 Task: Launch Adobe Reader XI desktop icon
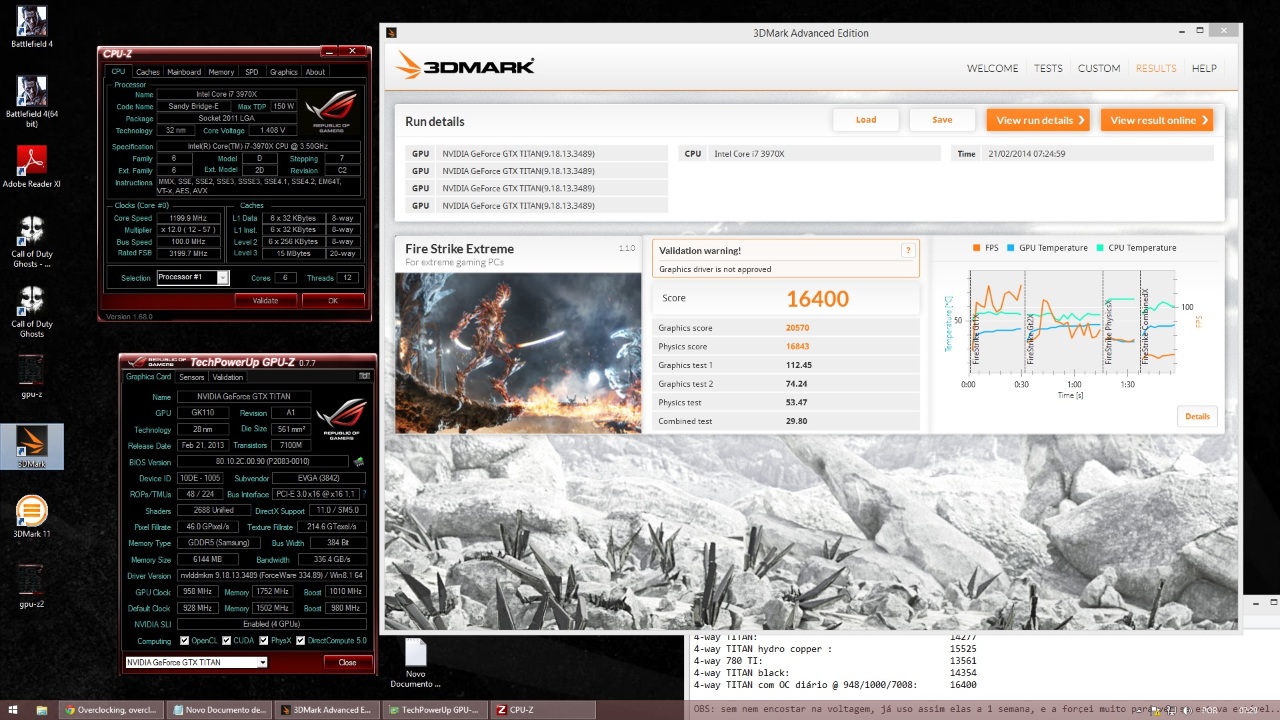[32, 166]
